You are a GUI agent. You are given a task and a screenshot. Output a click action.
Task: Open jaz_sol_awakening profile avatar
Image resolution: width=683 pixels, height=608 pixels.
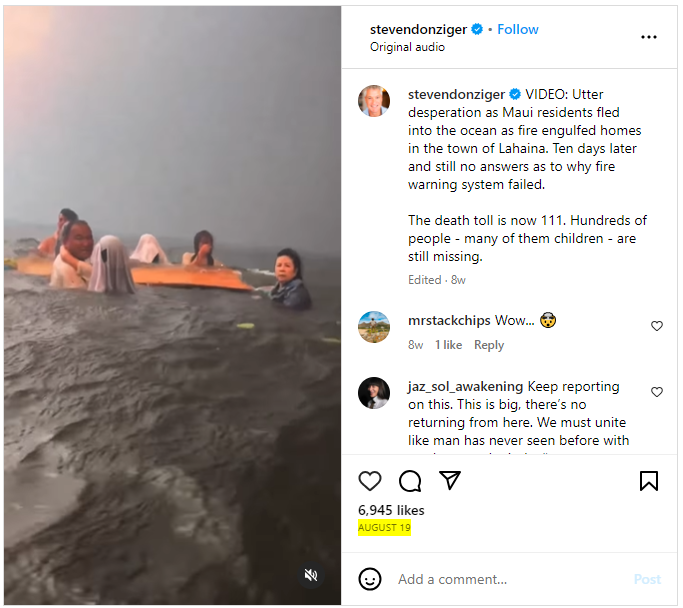point(374,393)
